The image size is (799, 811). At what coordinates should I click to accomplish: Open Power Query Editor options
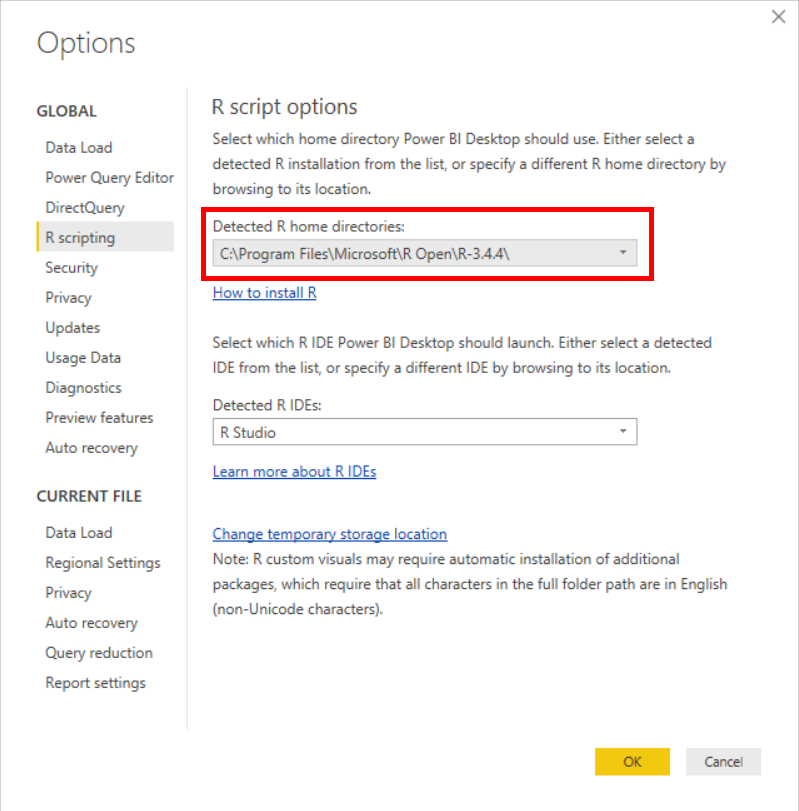click(x=109, y=177)
